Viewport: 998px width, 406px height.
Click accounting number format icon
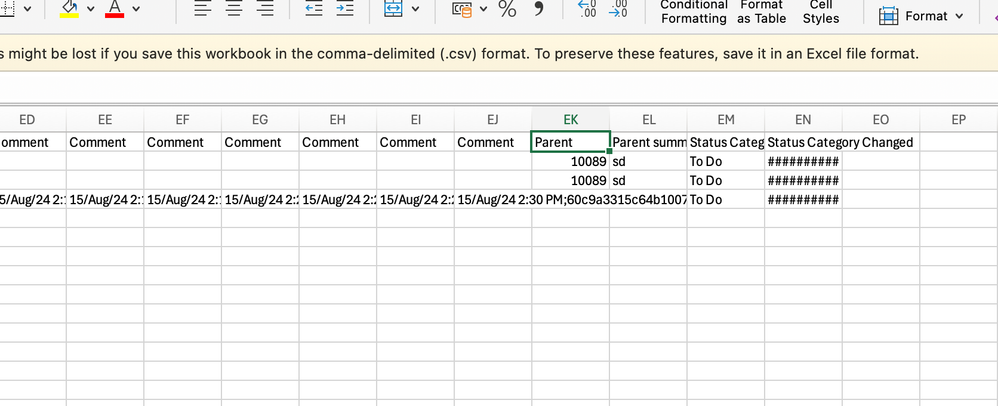coord(461,9)
